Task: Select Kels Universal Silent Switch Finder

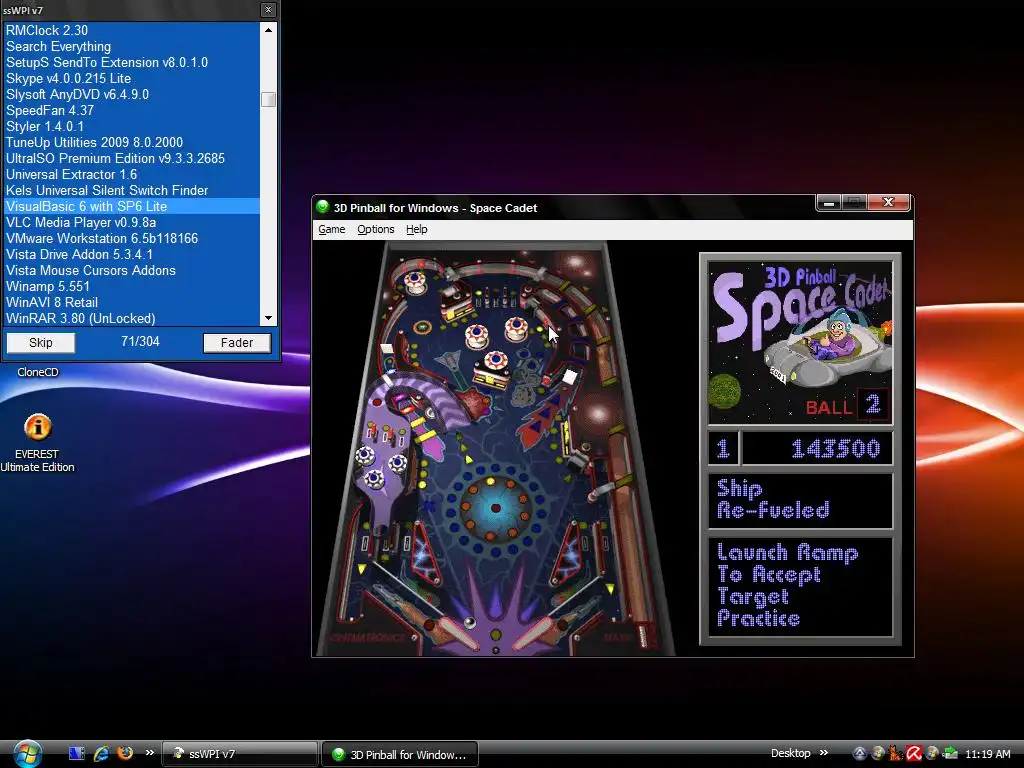Action: click(133, 190)
